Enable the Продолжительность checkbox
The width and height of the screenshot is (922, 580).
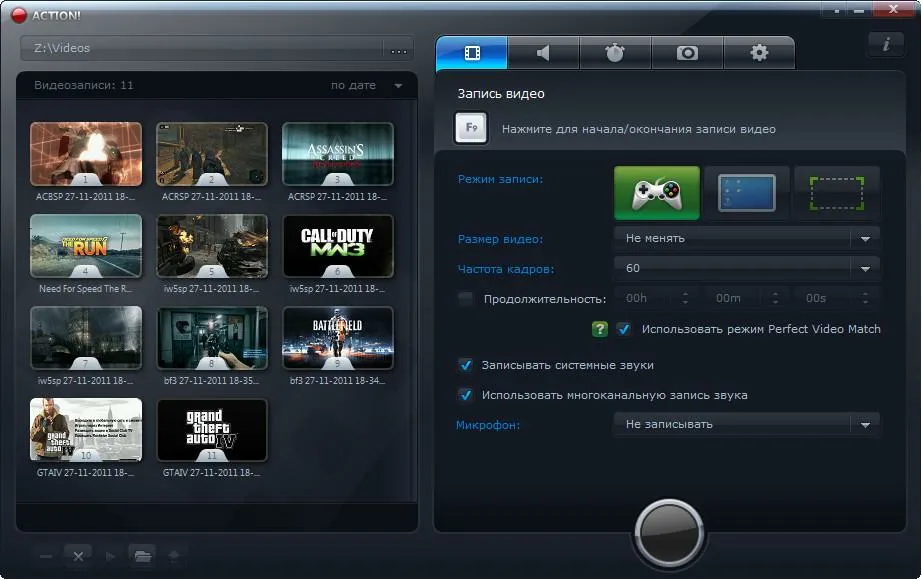[x=465, y=299]
